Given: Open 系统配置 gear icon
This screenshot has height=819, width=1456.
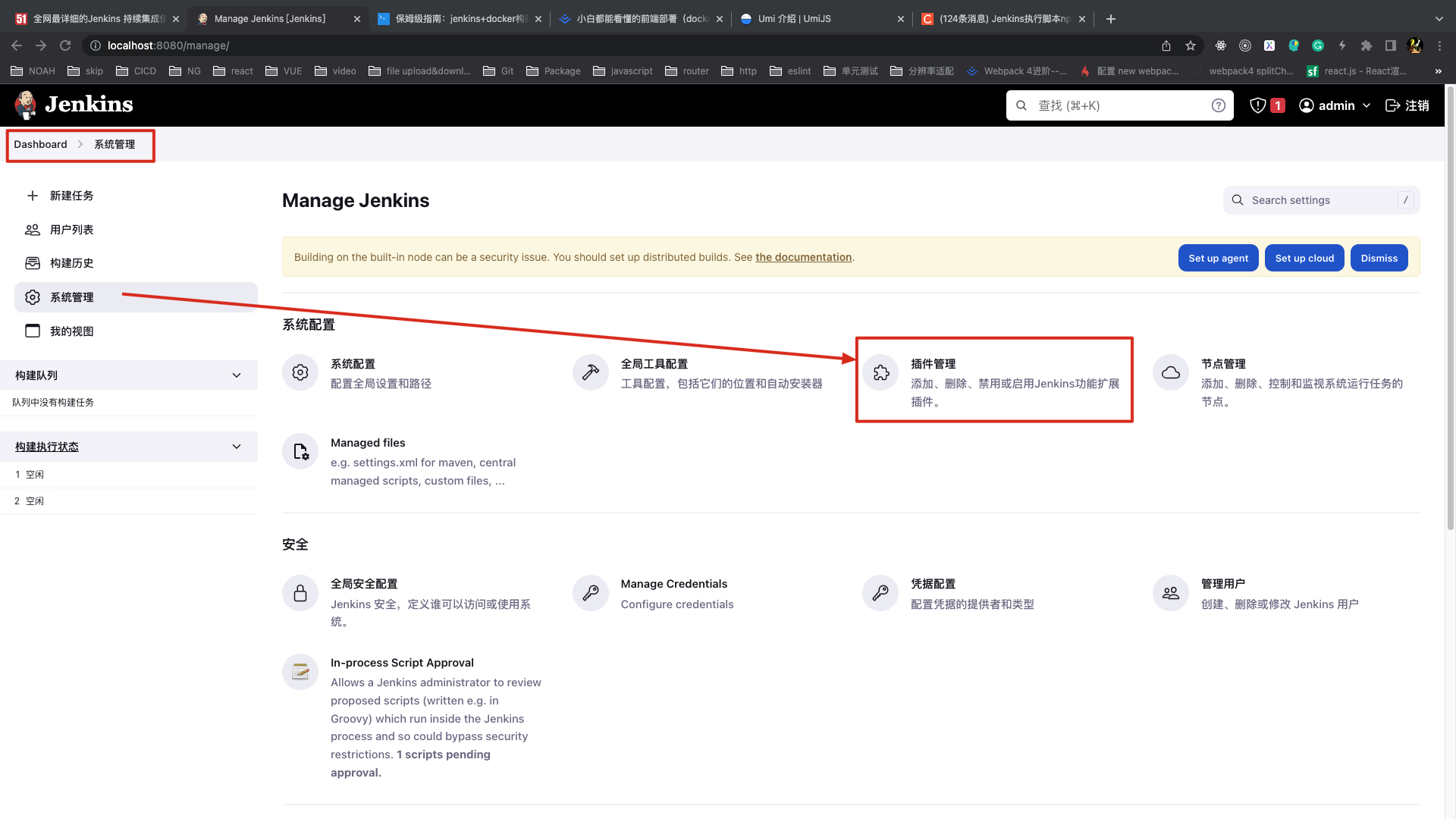Looking at the screenshot, I should [x=300, y=372].
